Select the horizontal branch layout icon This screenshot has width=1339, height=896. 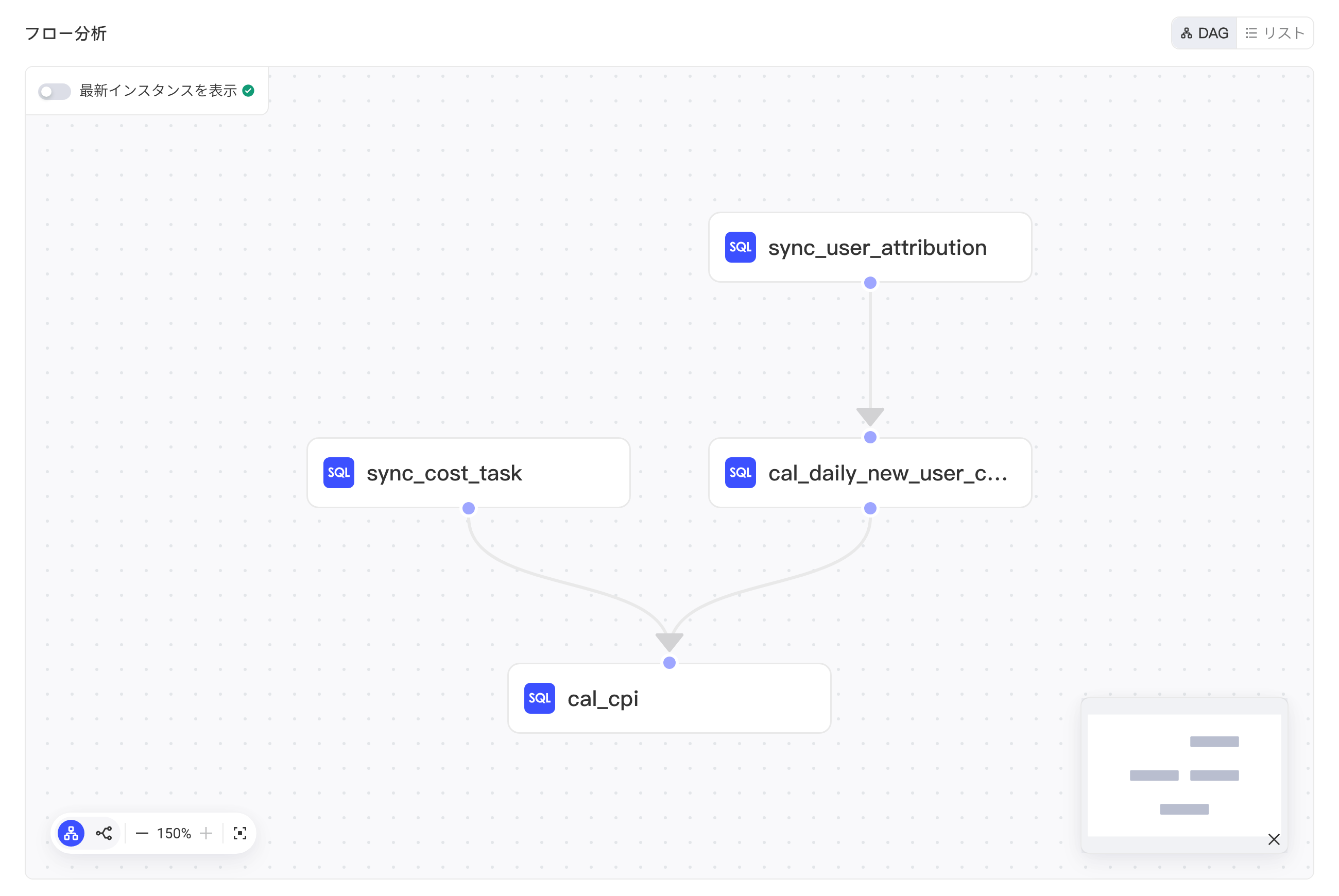pos(104,833)
